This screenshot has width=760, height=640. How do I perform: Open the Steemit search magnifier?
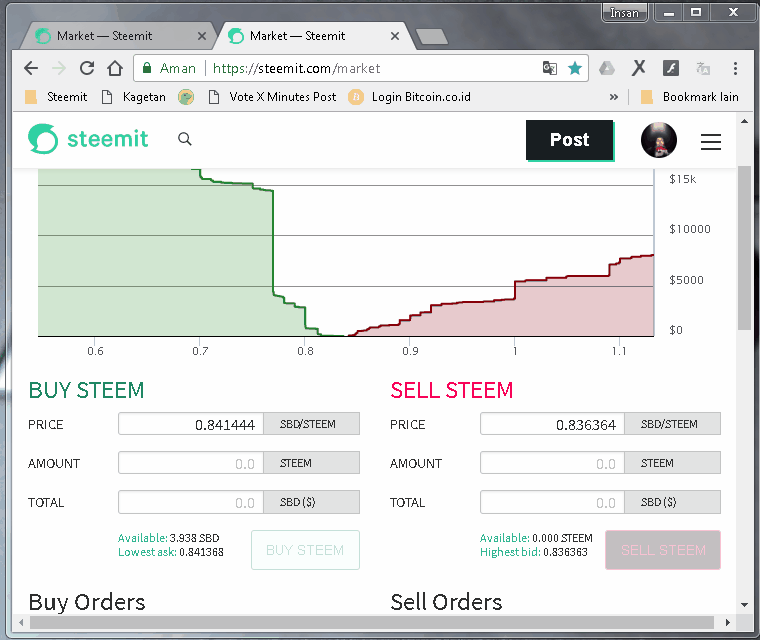tap(185, 139)
